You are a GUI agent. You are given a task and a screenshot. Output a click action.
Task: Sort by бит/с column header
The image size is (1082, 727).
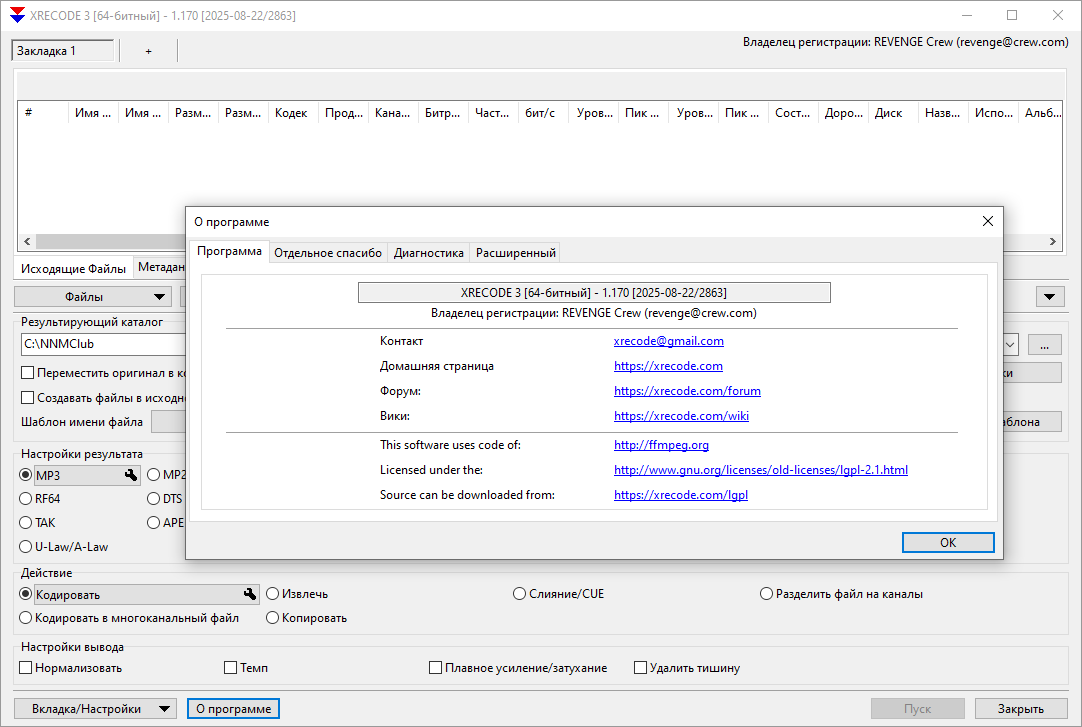tap(543, 112)
